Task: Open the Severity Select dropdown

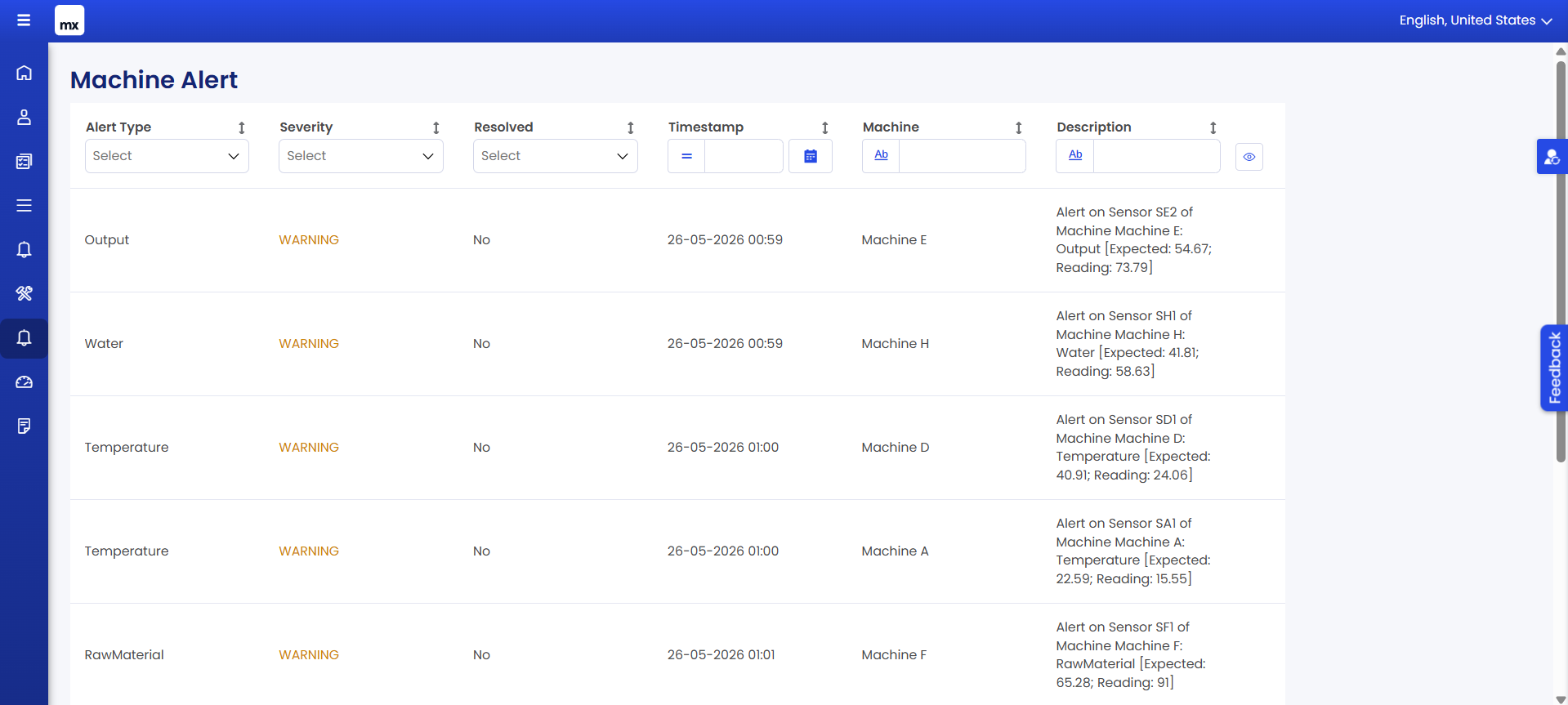Action: point(361,156)
